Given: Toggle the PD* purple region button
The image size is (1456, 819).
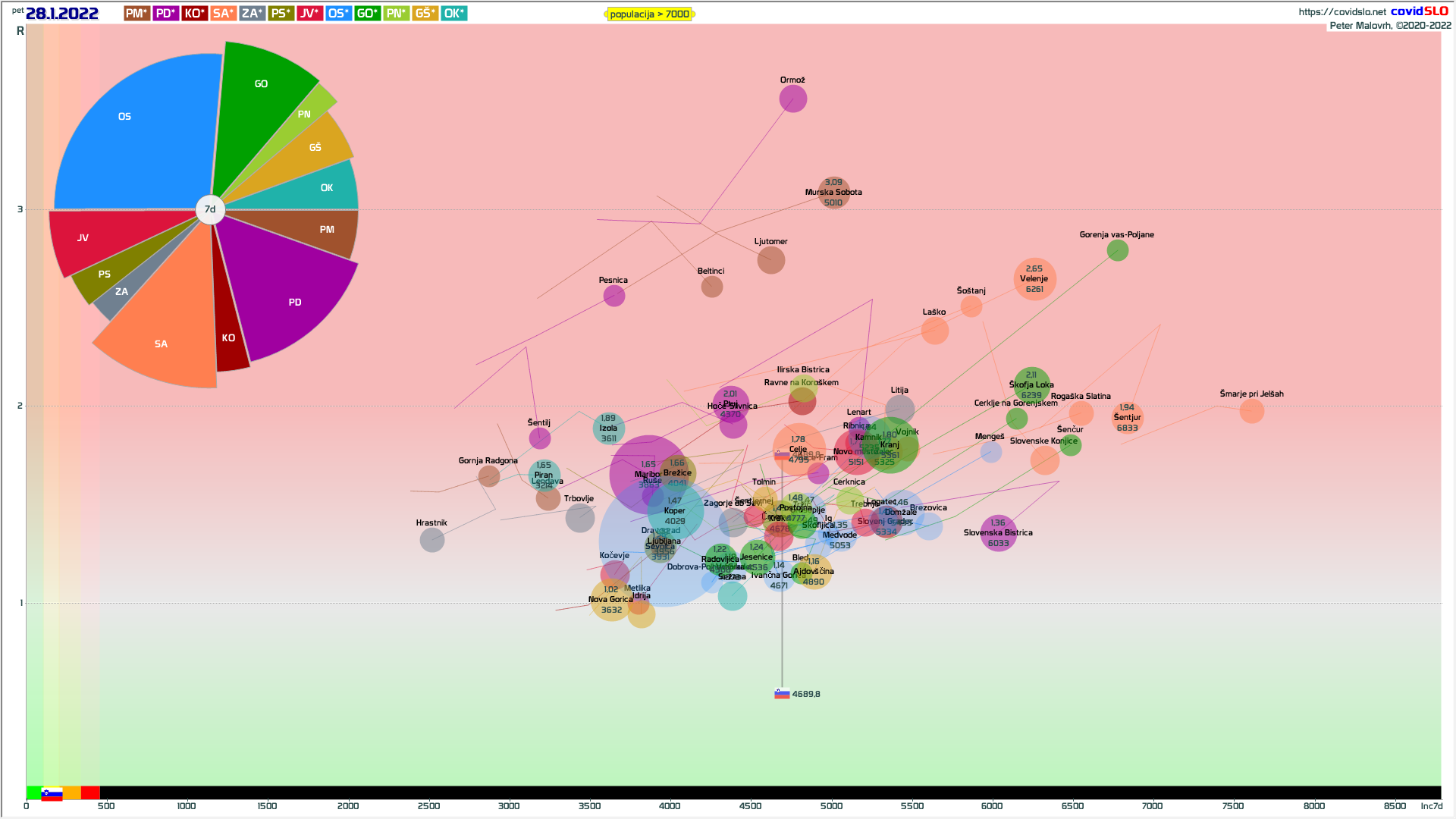Looking at the screenshot, I should point(165,14).
